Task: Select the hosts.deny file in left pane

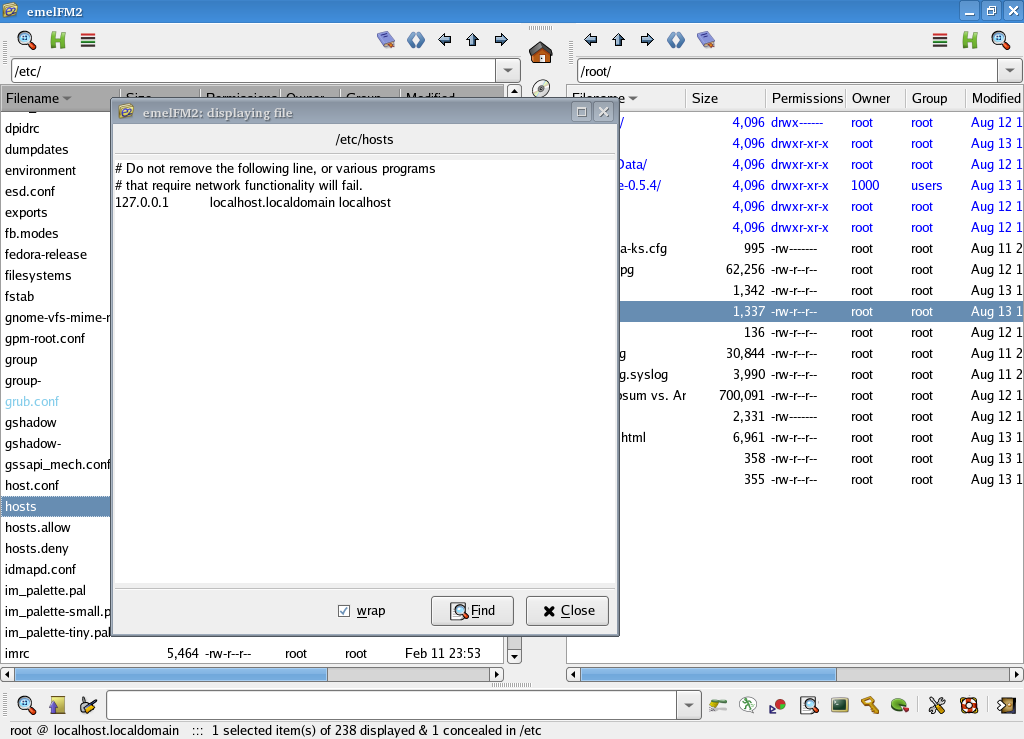Action: pos(37,548)
